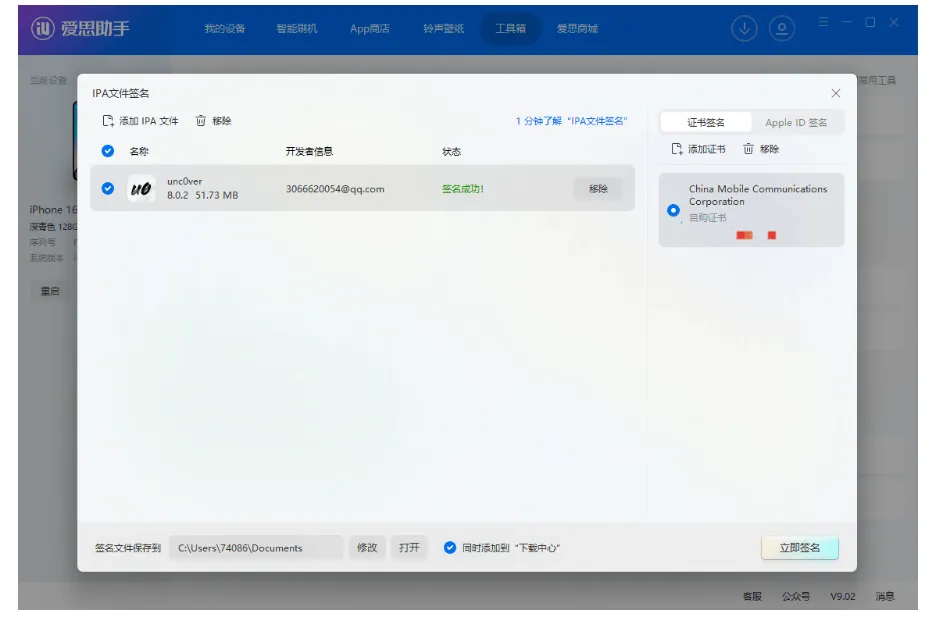928x617 pixels.
Task: Open the 1 分钟了解 "IPA文件签名" link
Action: click(x=571, y=121)
